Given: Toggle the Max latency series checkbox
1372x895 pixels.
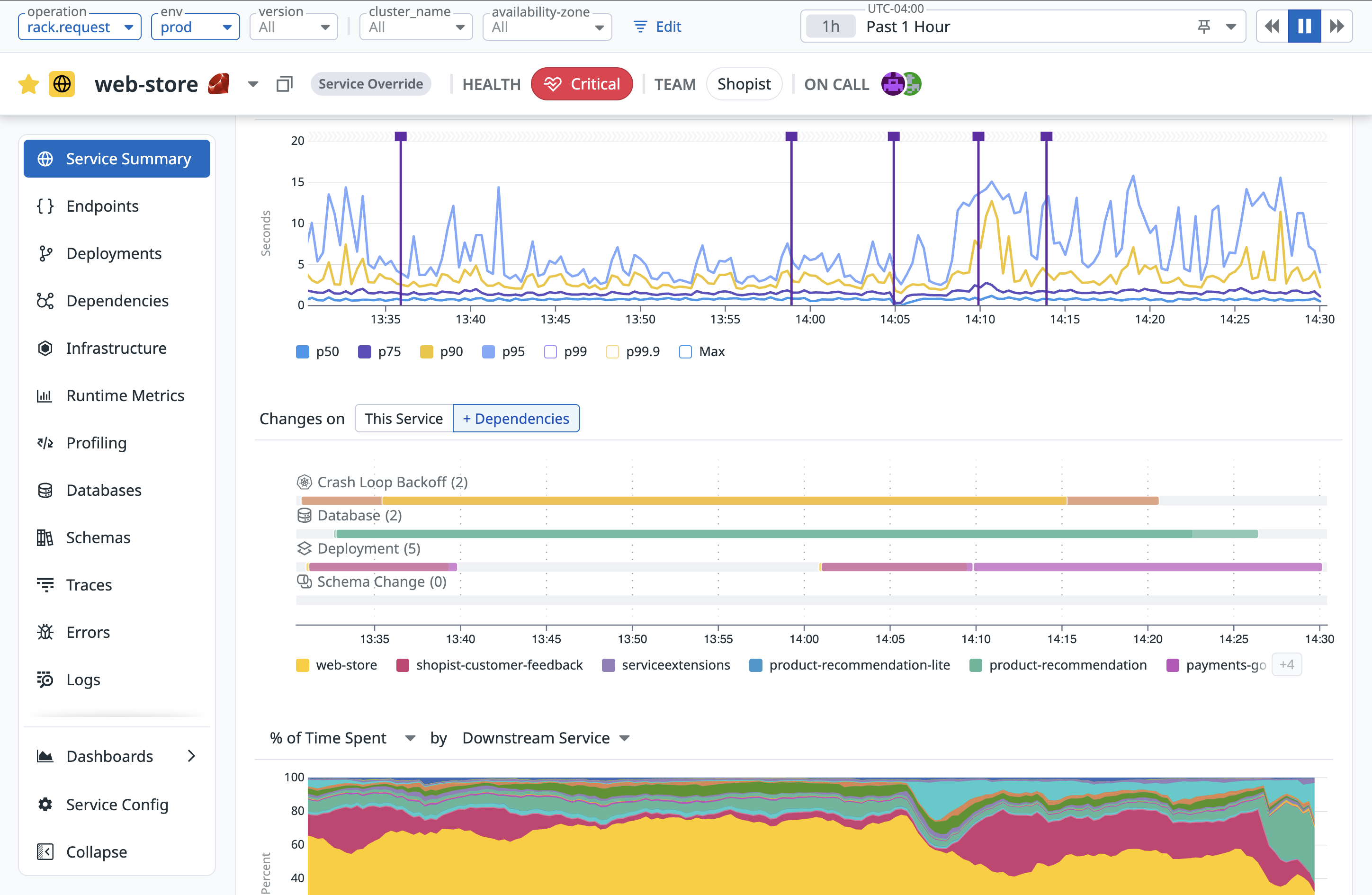Looking at the screenshot, I should (x=685, y=351).
